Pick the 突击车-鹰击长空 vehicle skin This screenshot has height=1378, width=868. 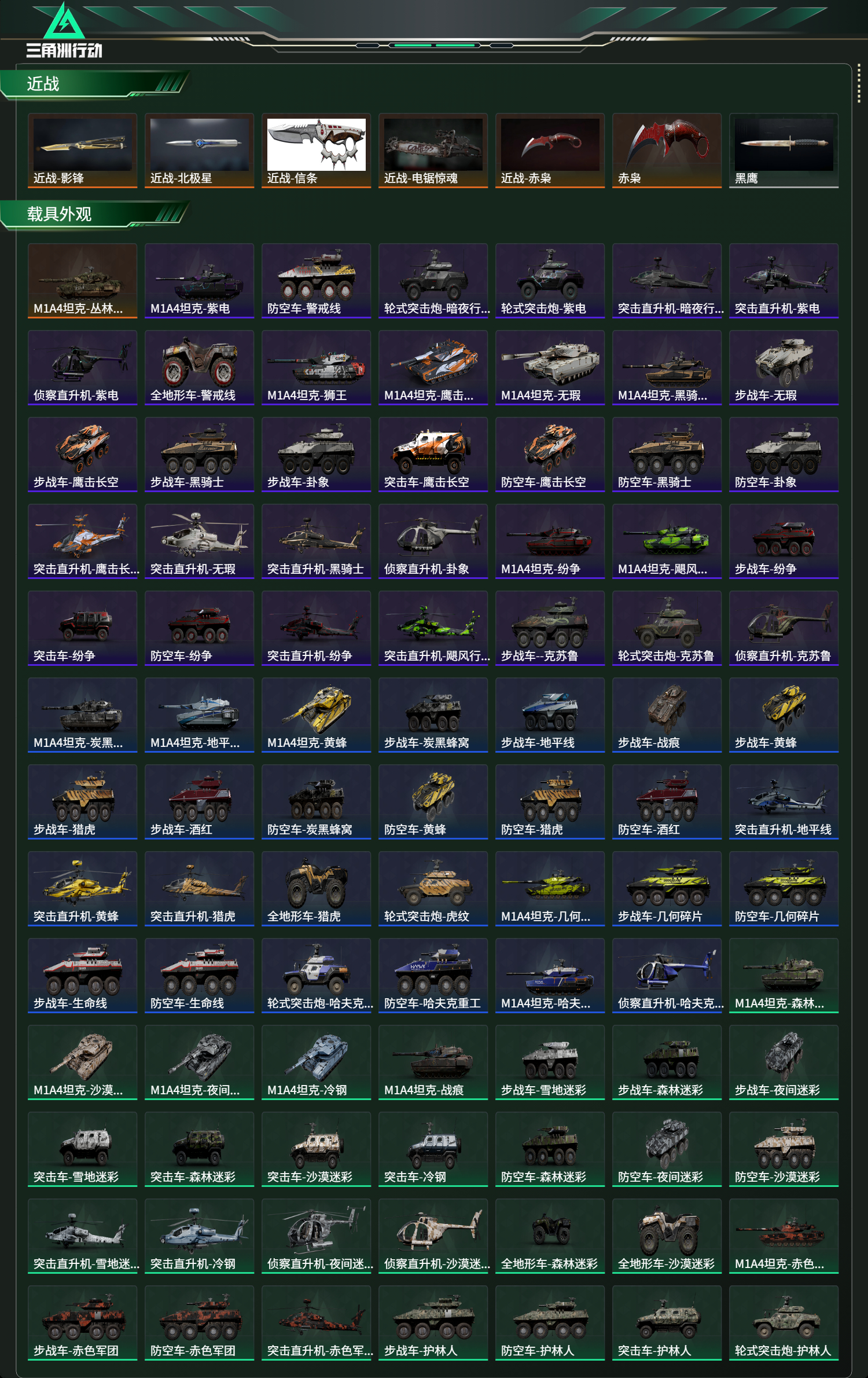(433, 455)
